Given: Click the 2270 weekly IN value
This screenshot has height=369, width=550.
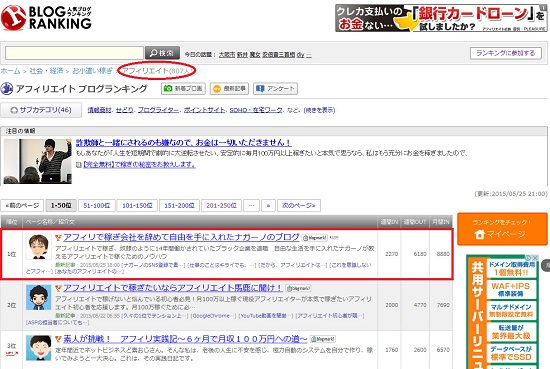Looking at the screenshot, I should 391,254.
